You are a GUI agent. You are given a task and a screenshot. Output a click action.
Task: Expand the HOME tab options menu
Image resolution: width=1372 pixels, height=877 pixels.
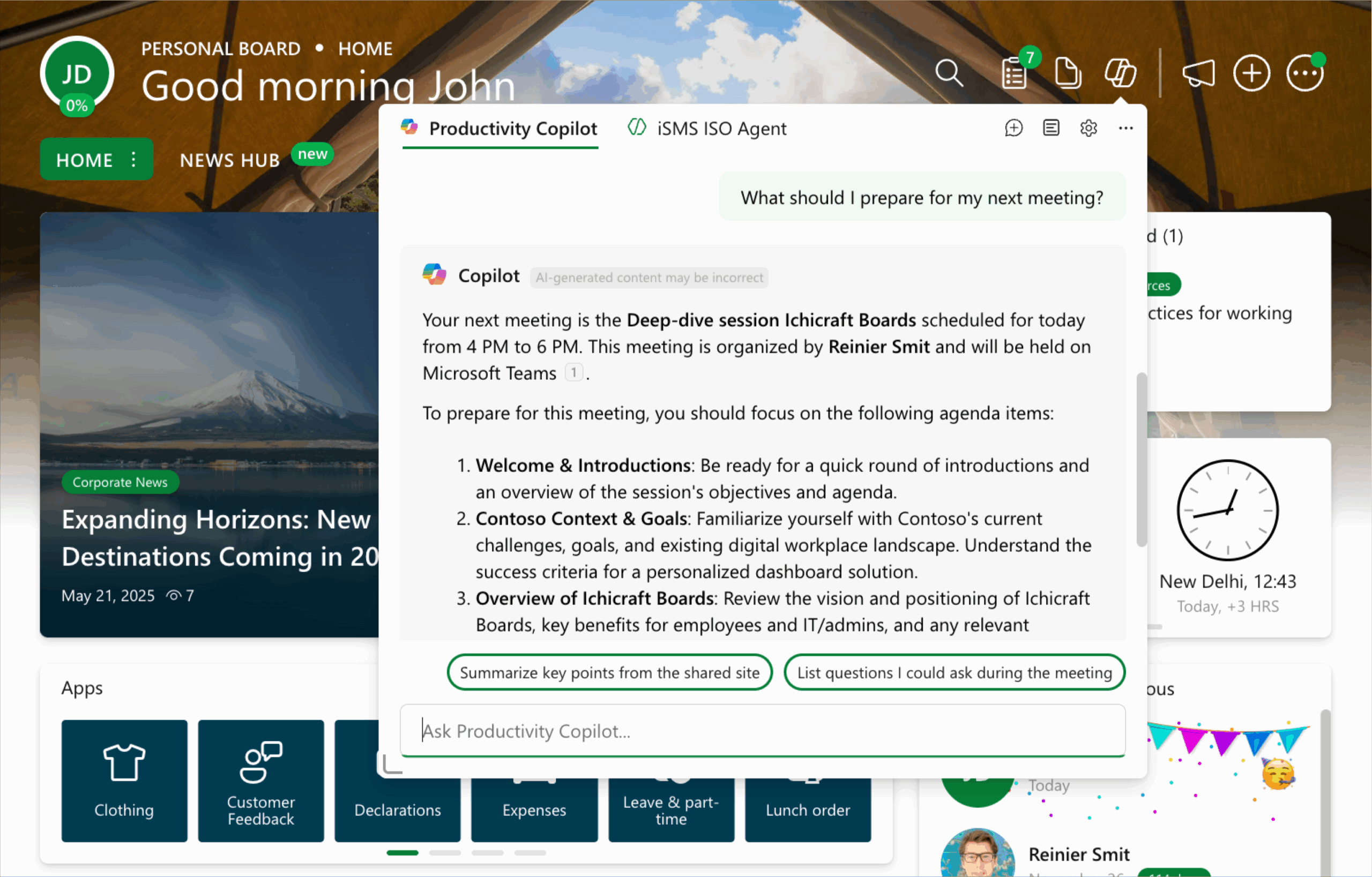pyautogui.click(x=133, y=160)
